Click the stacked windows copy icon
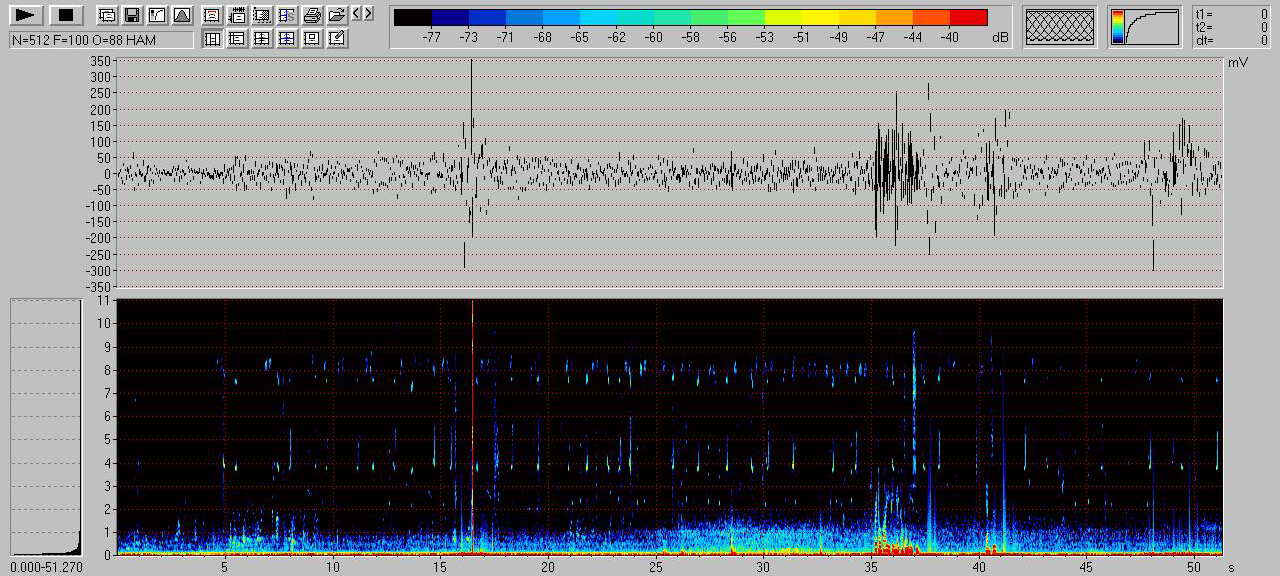The height and width of the screenshot is (576, 1280). coord(107,15)
